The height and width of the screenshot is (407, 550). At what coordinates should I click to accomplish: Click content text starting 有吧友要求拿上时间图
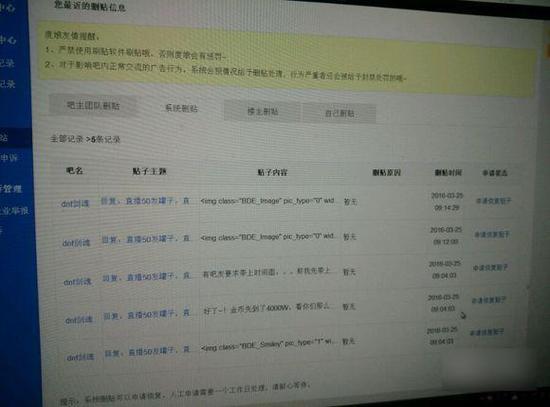pos(267,272)
